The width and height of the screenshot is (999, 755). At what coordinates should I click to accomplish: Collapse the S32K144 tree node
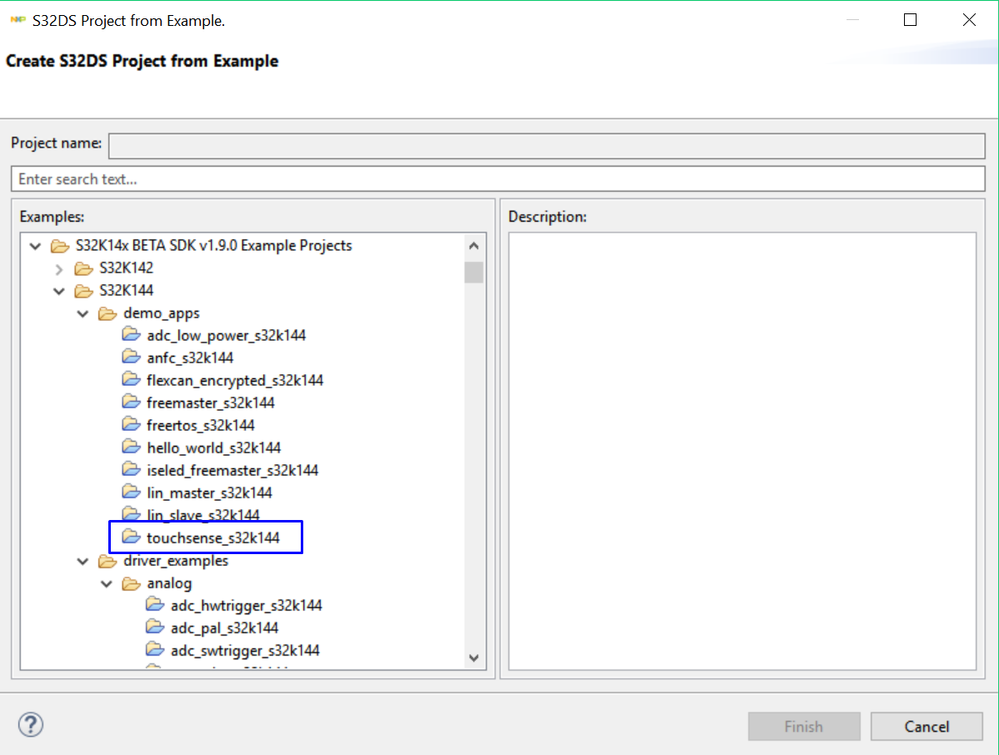coord(59,291)
